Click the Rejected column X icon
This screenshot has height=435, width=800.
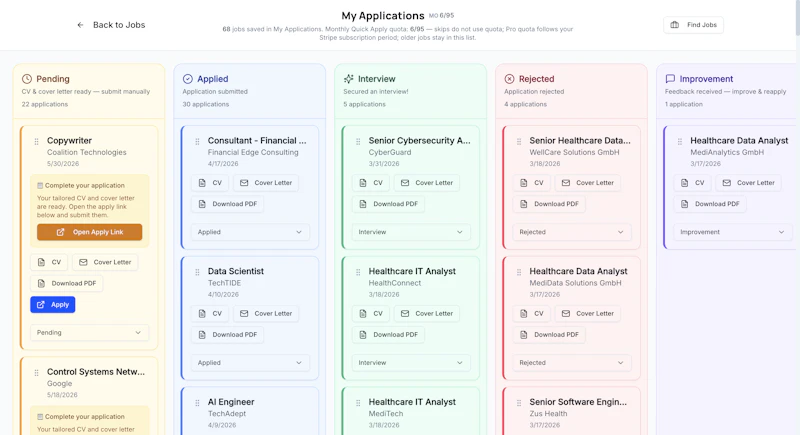(509, 79)
